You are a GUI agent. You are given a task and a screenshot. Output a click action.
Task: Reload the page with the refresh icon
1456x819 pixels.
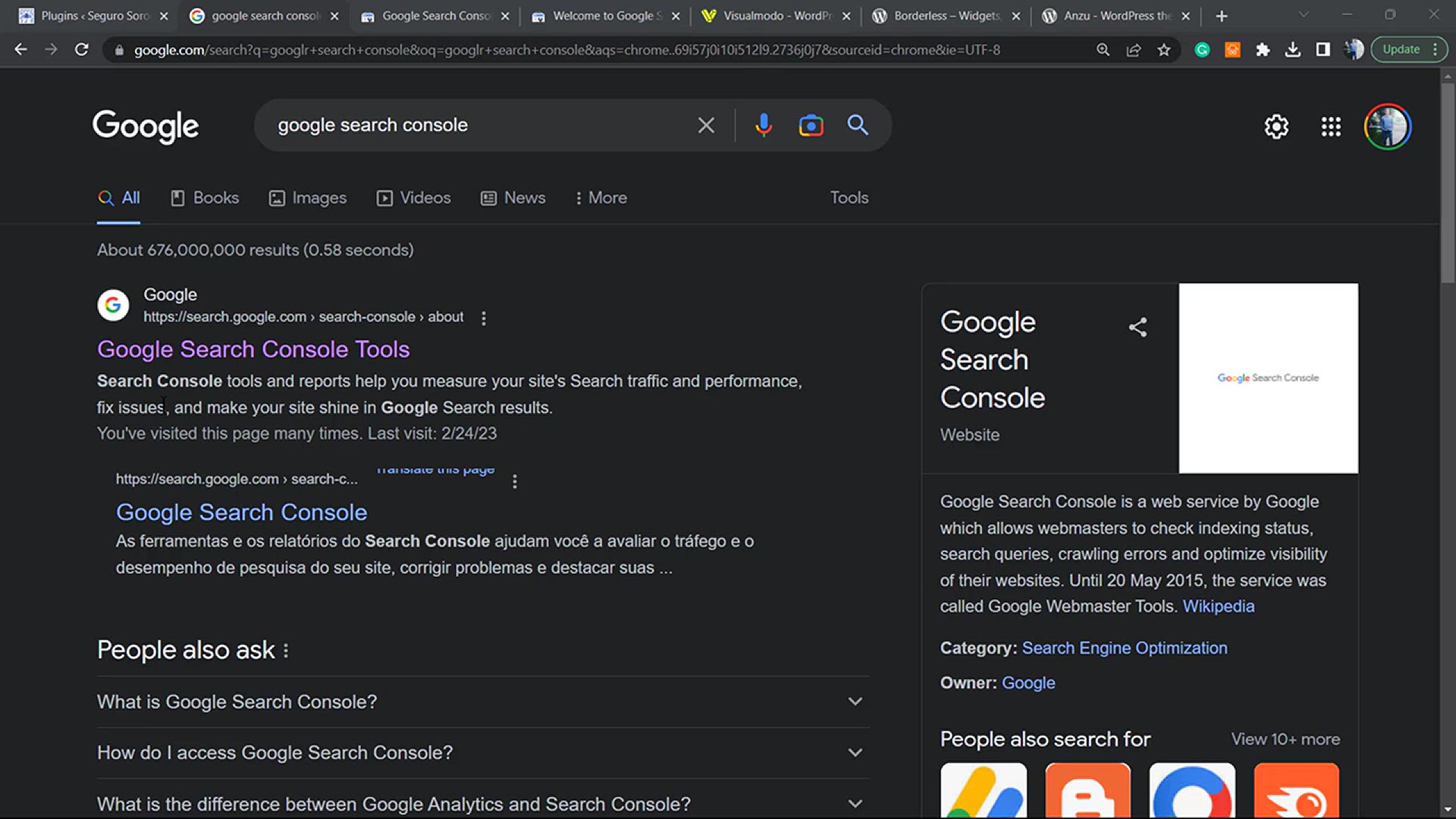[81, 49]
